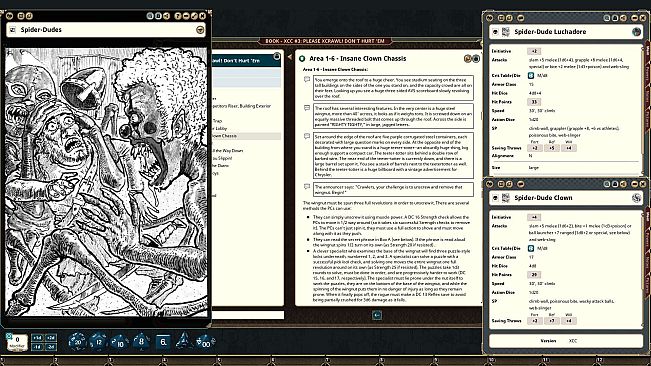Open help in the Spider-Dudes image window

(x=178, y=16)
